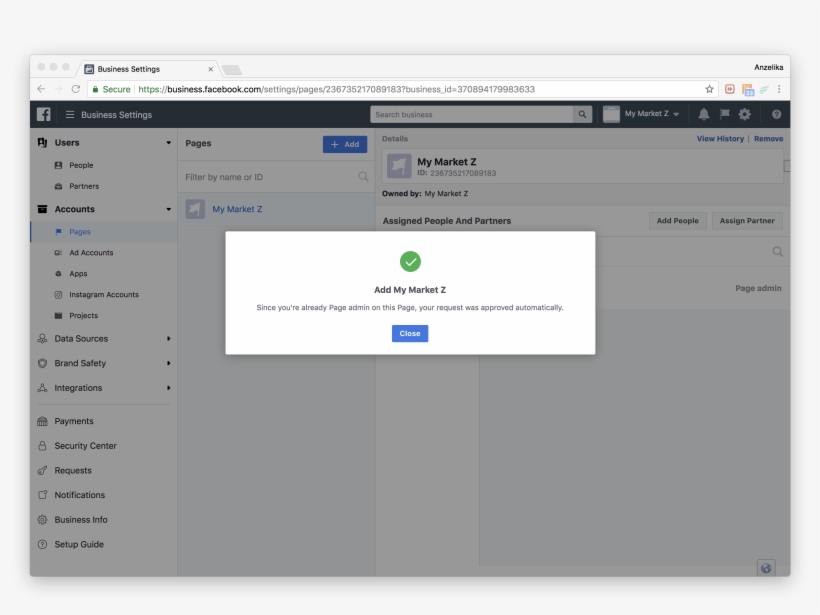Open Payments in the sidebar
The height and width of the screenshot is (615, 820).
[74, 421]
